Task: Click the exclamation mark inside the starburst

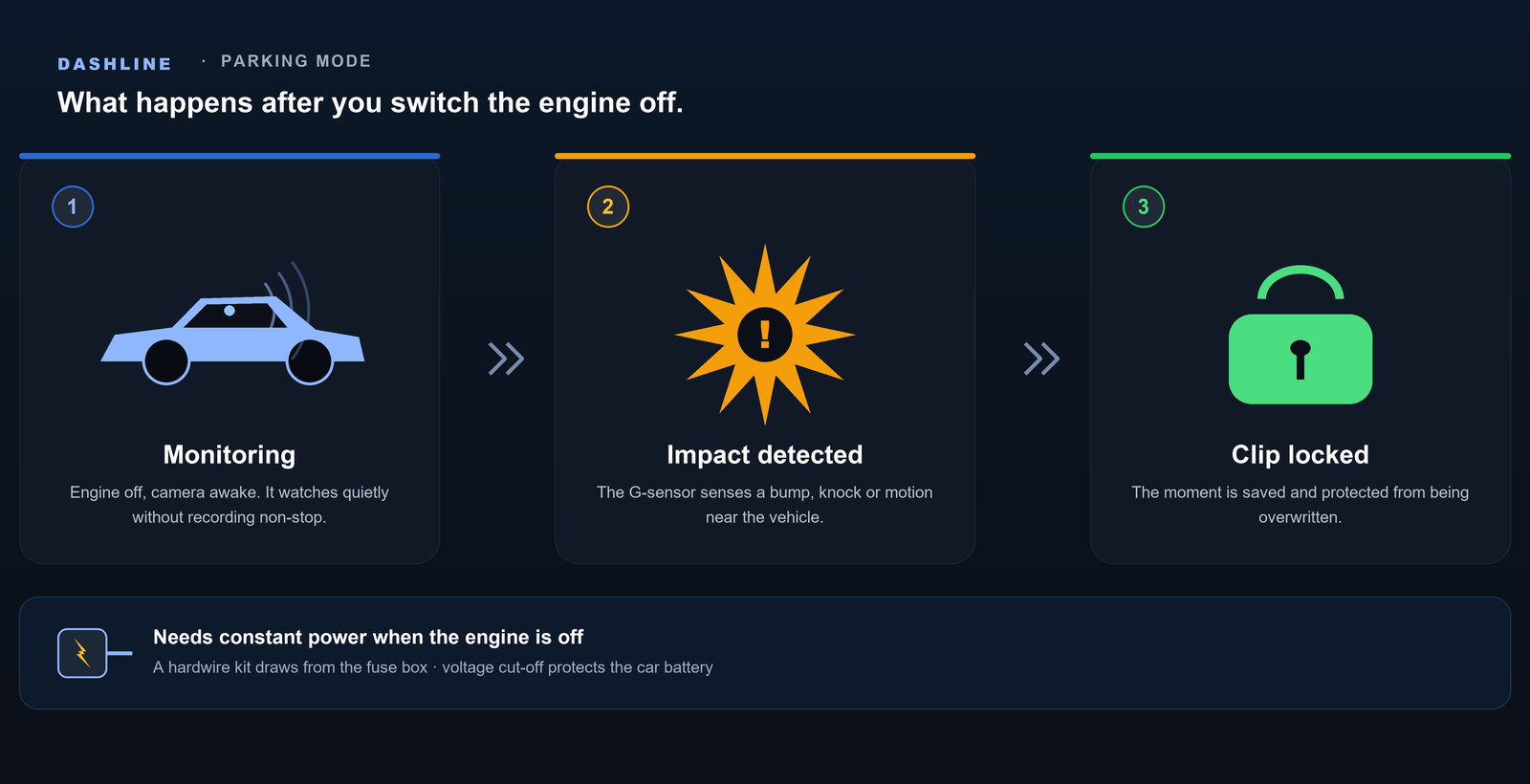Action: coord(765,335)
